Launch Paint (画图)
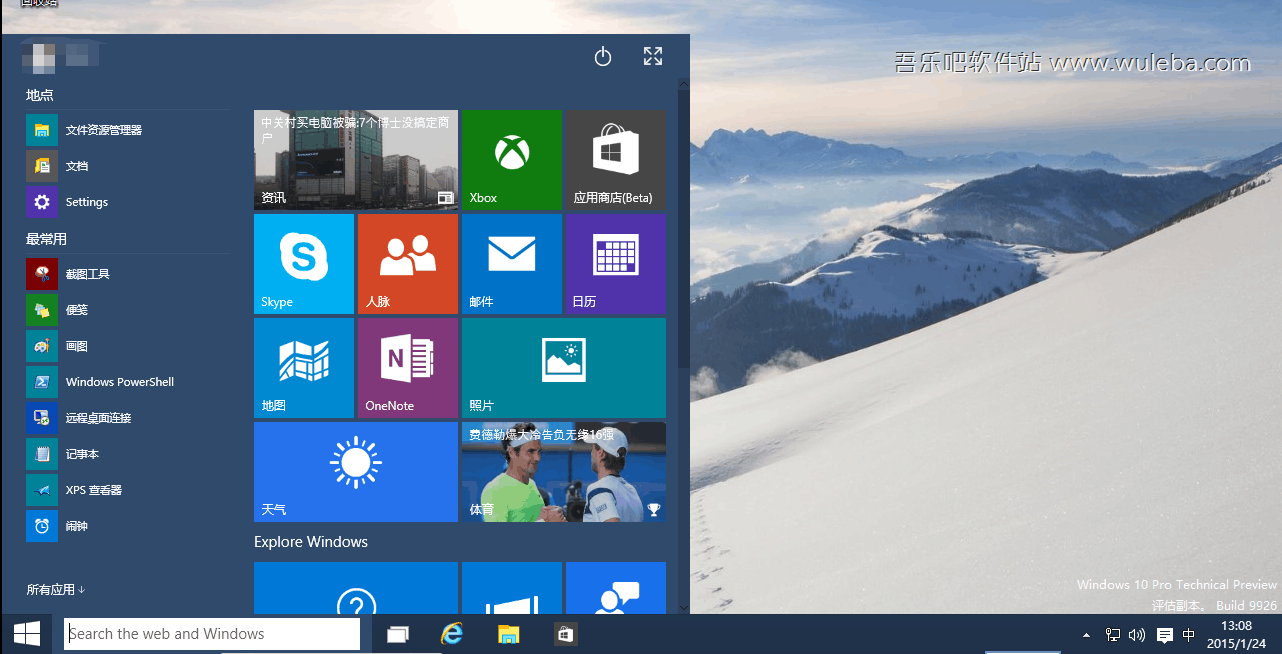Viewport: 1282px width, 654px height. coord(127,346)
